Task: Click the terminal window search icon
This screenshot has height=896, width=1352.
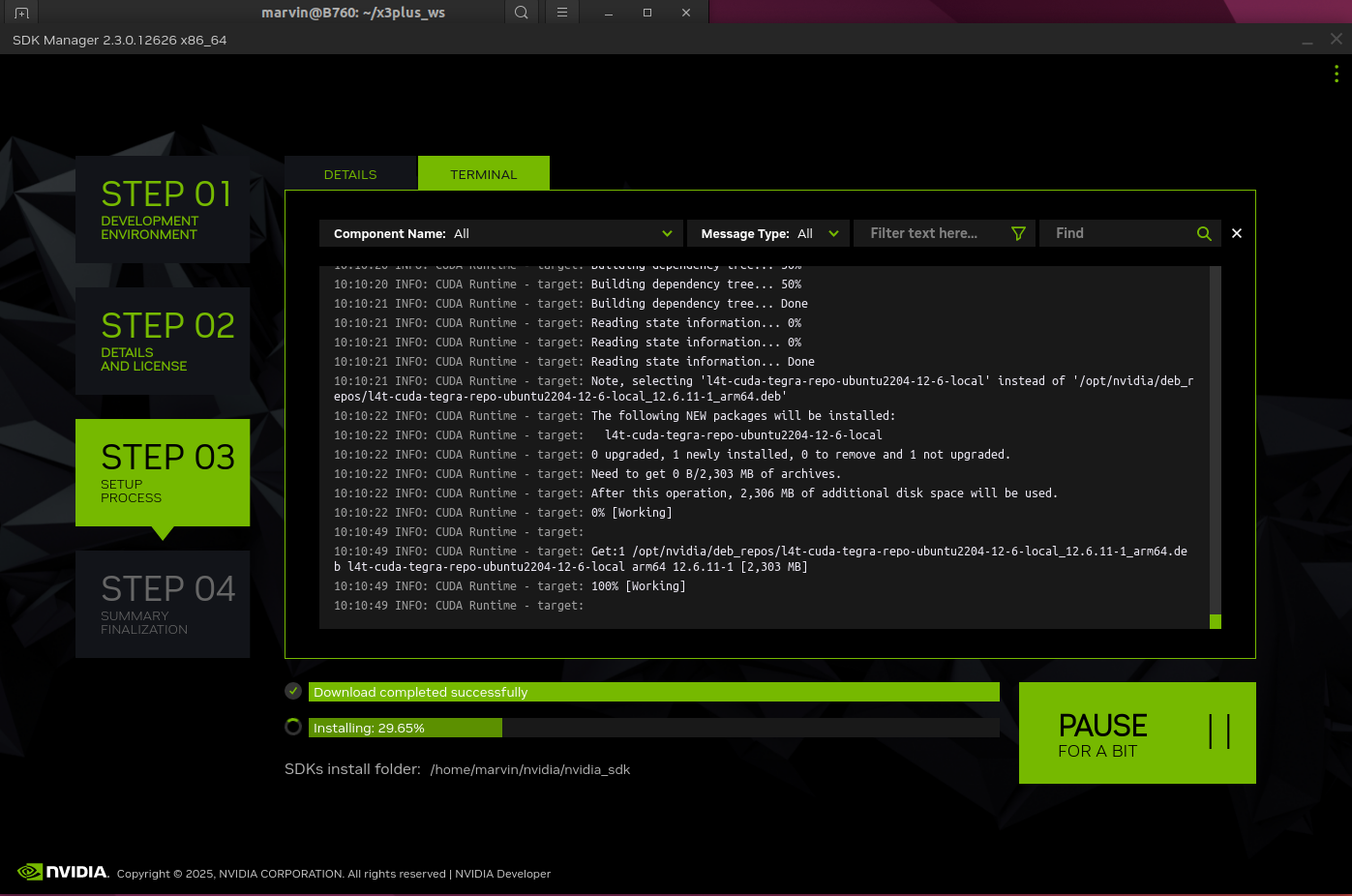Action: click(x=521, y=13)
